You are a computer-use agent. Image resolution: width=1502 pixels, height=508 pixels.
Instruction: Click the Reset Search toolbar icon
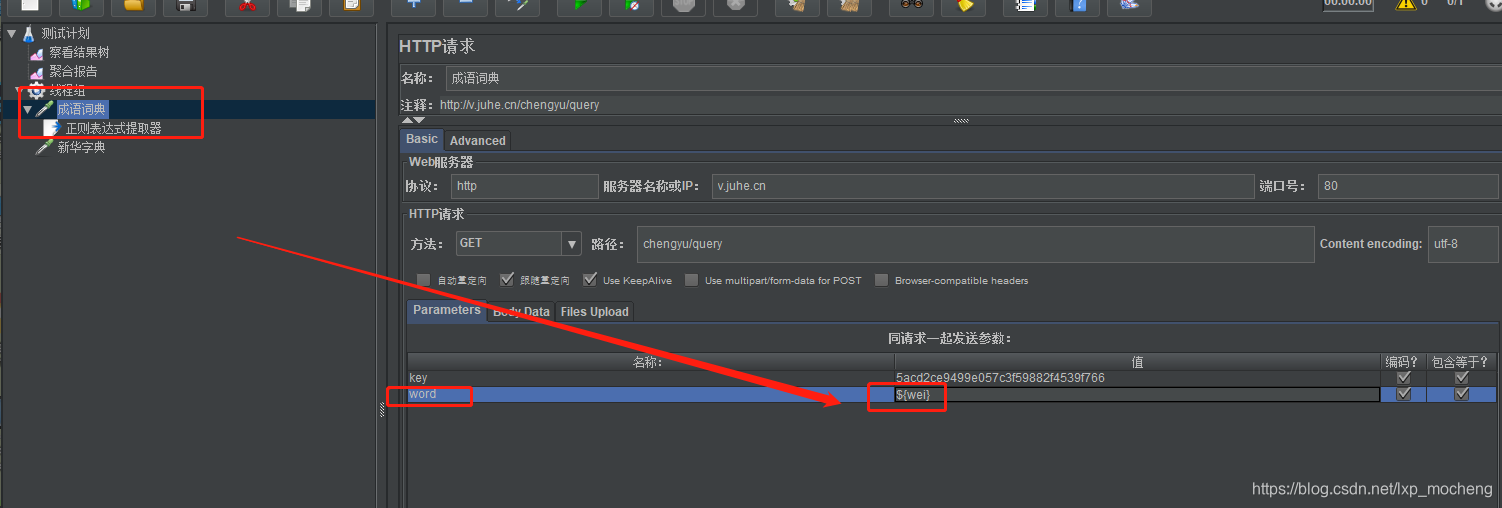coord(963,6)
